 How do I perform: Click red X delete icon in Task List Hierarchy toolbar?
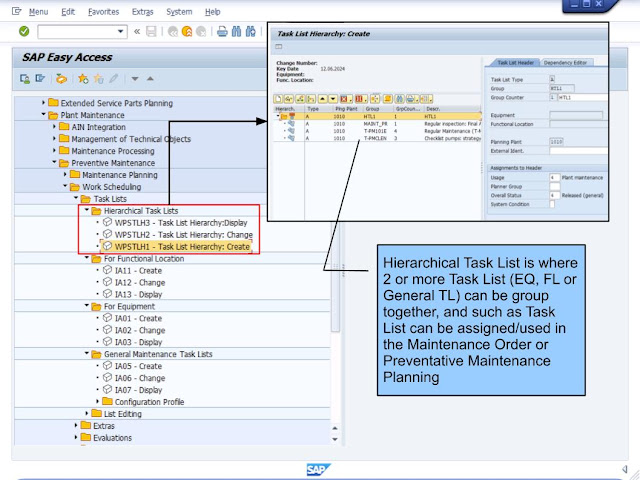(x=345, y=99)
